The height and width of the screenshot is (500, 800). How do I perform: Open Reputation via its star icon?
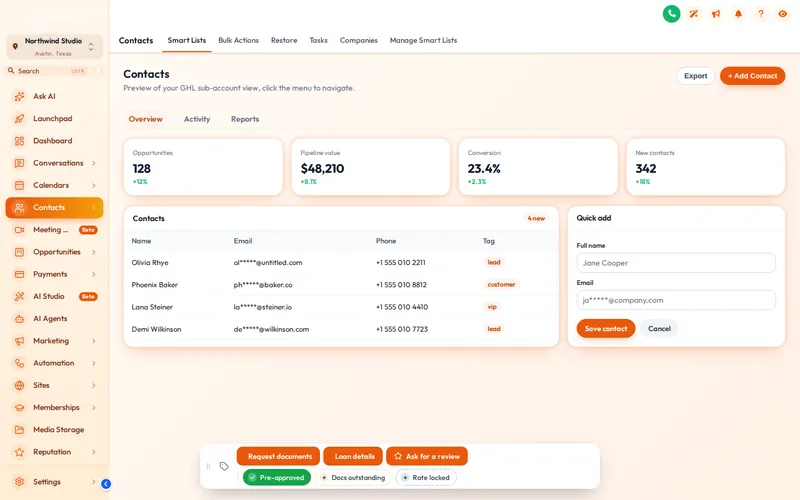[19, 452]
